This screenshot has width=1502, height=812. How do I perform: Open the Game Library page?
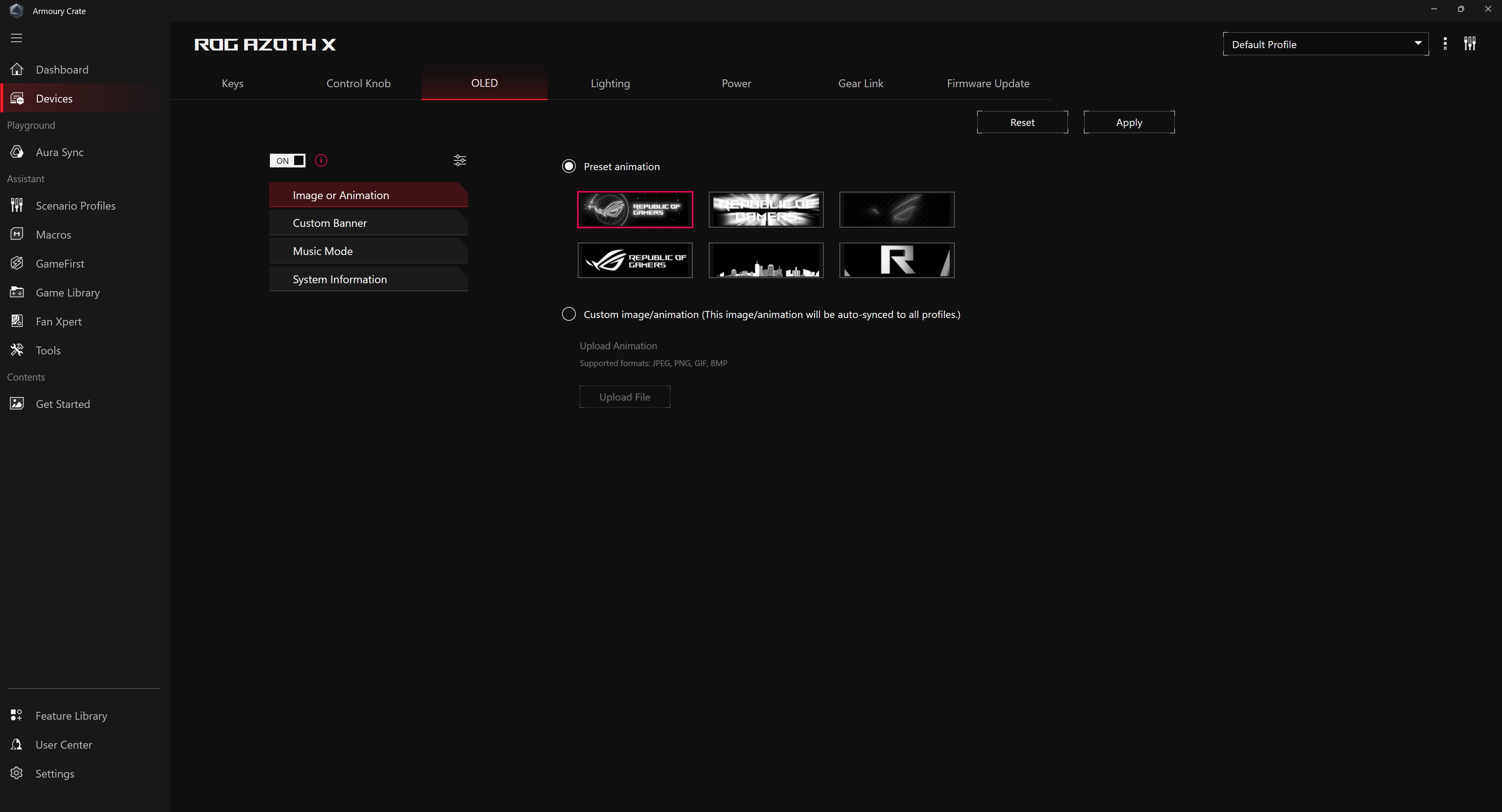coord(84,292)
